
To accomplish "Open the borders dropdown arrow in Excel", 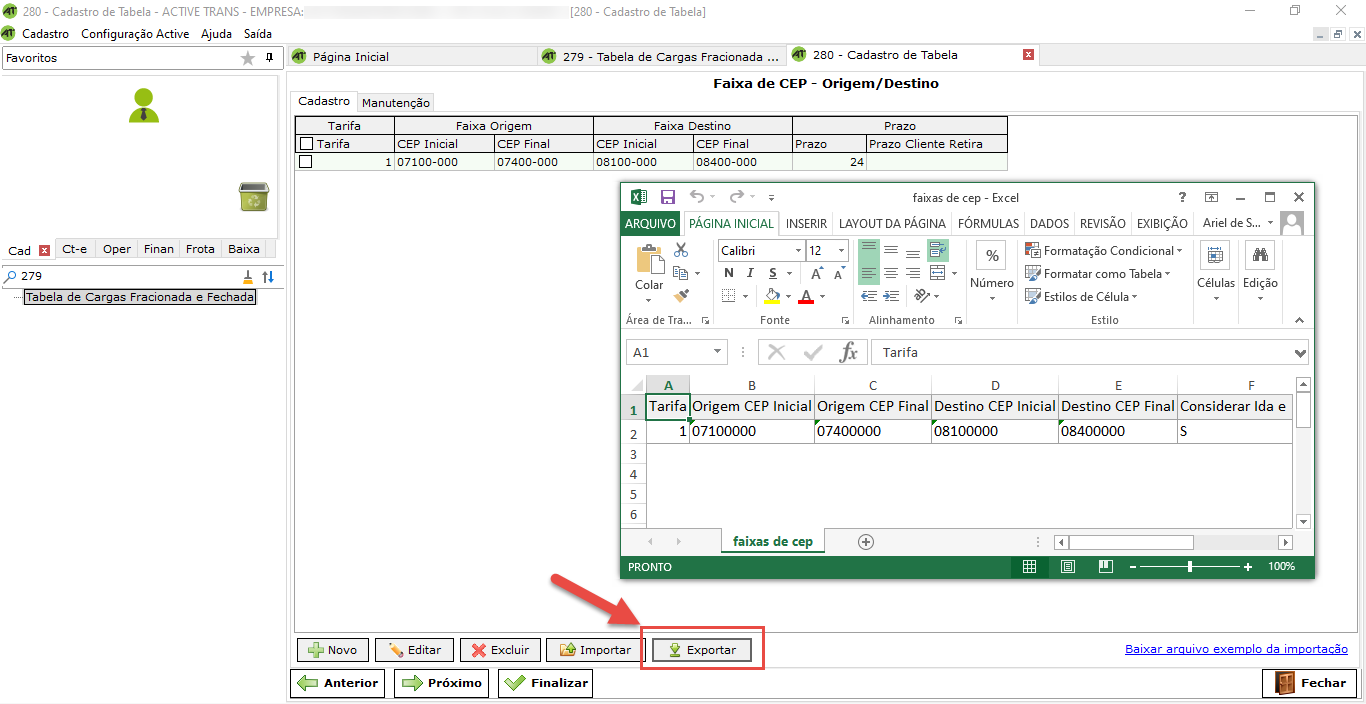I will (x=745, y=296).
